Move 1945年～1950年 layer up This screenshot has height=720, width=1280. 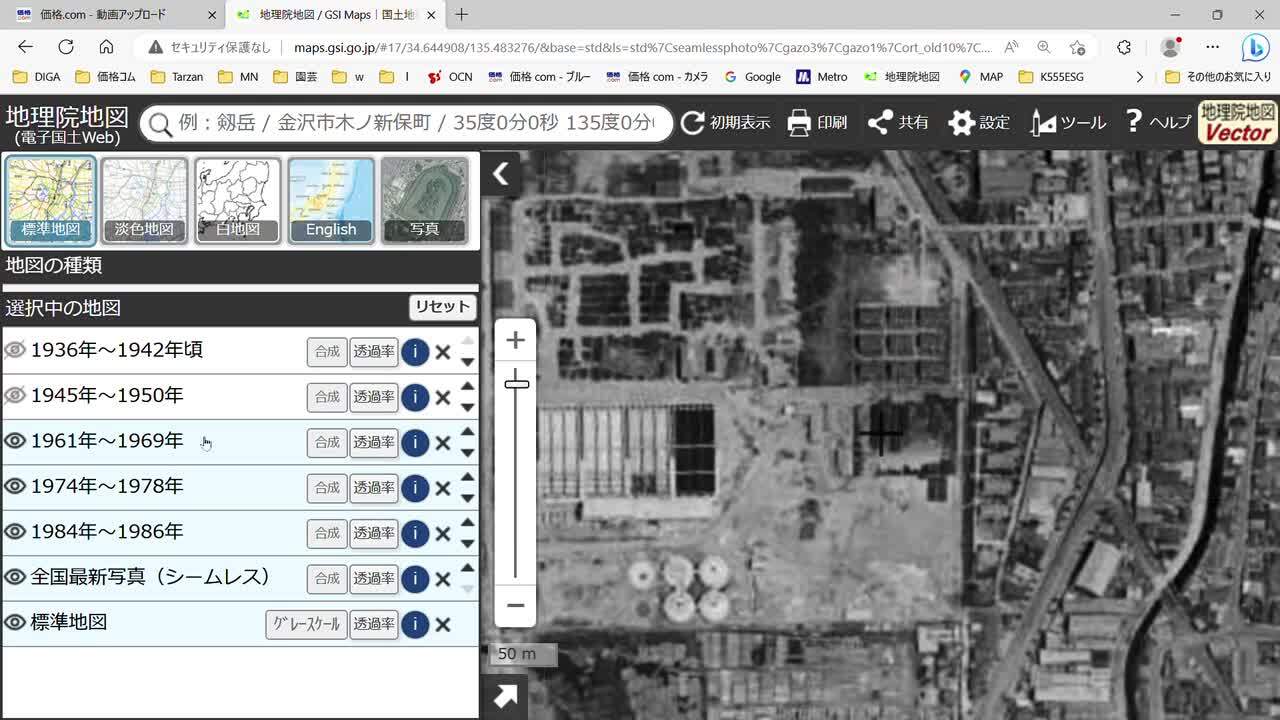(467, 386)
